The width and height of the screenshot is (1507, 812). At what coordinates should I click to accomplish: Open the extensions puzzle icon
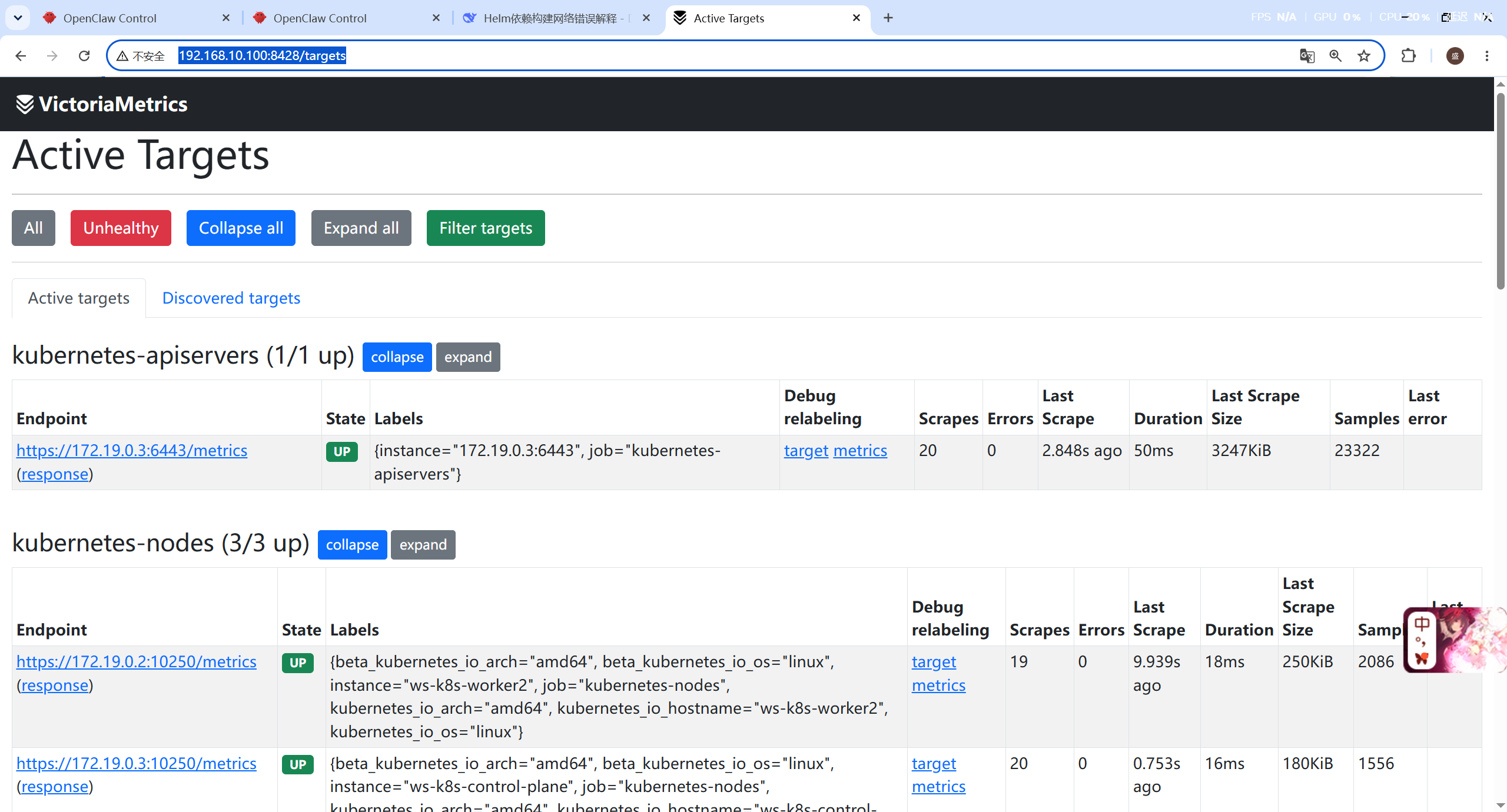pos(1409,56)
